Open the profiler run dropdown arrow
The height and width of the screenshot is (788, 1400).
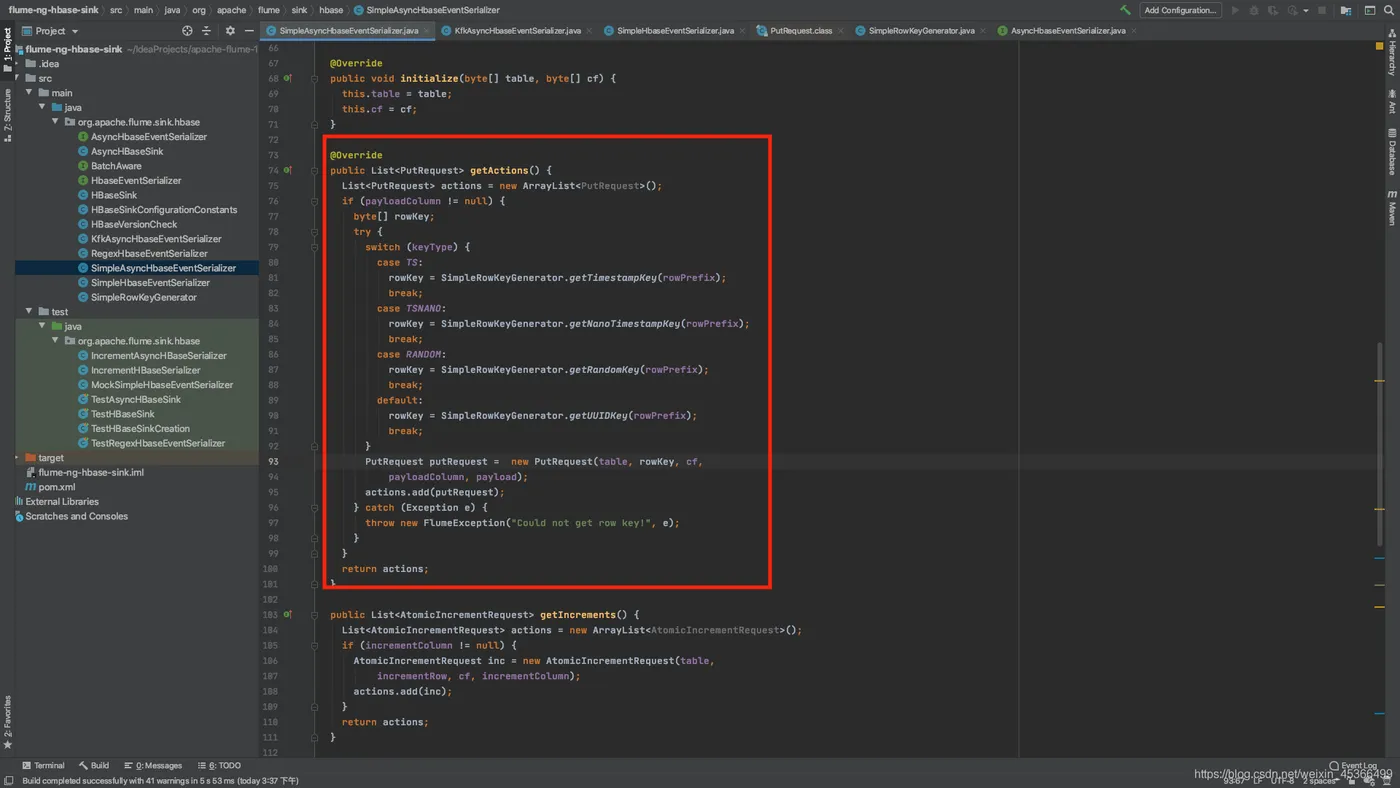coord(1306,11)
